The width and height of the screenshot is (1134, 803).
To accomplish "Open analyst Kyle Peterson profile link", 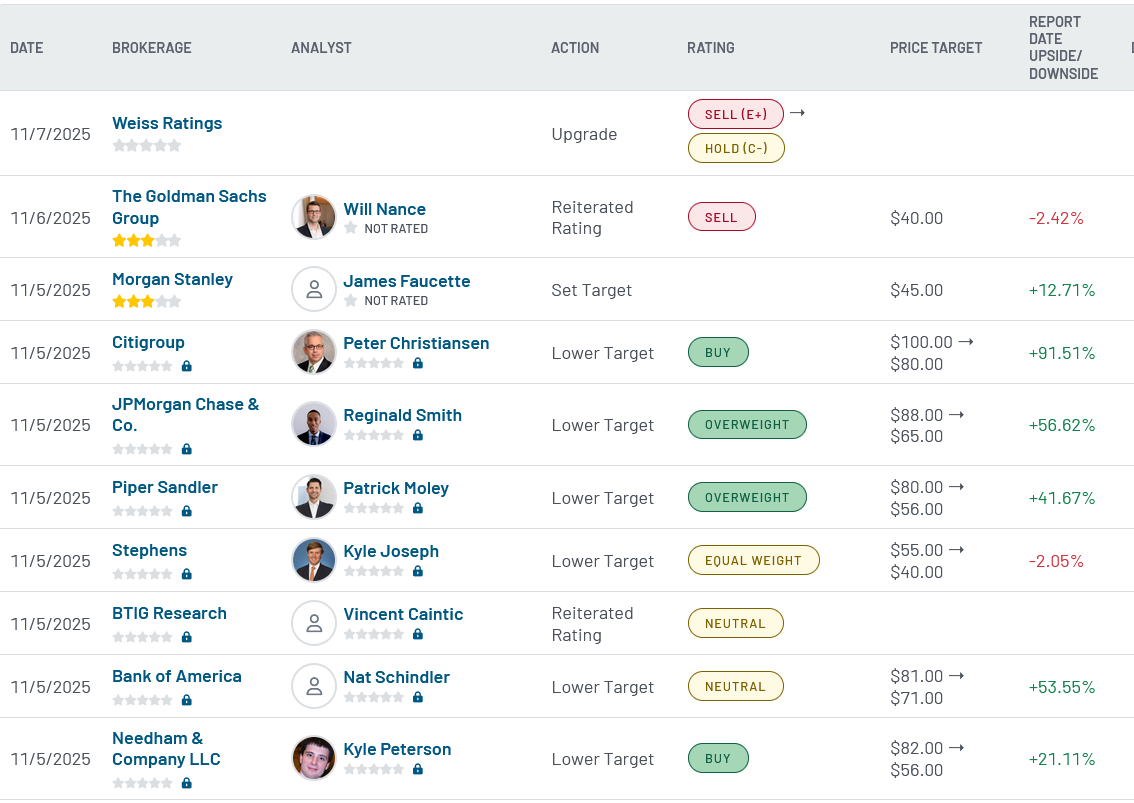I will pyautogui.click(x=397, y=749).
